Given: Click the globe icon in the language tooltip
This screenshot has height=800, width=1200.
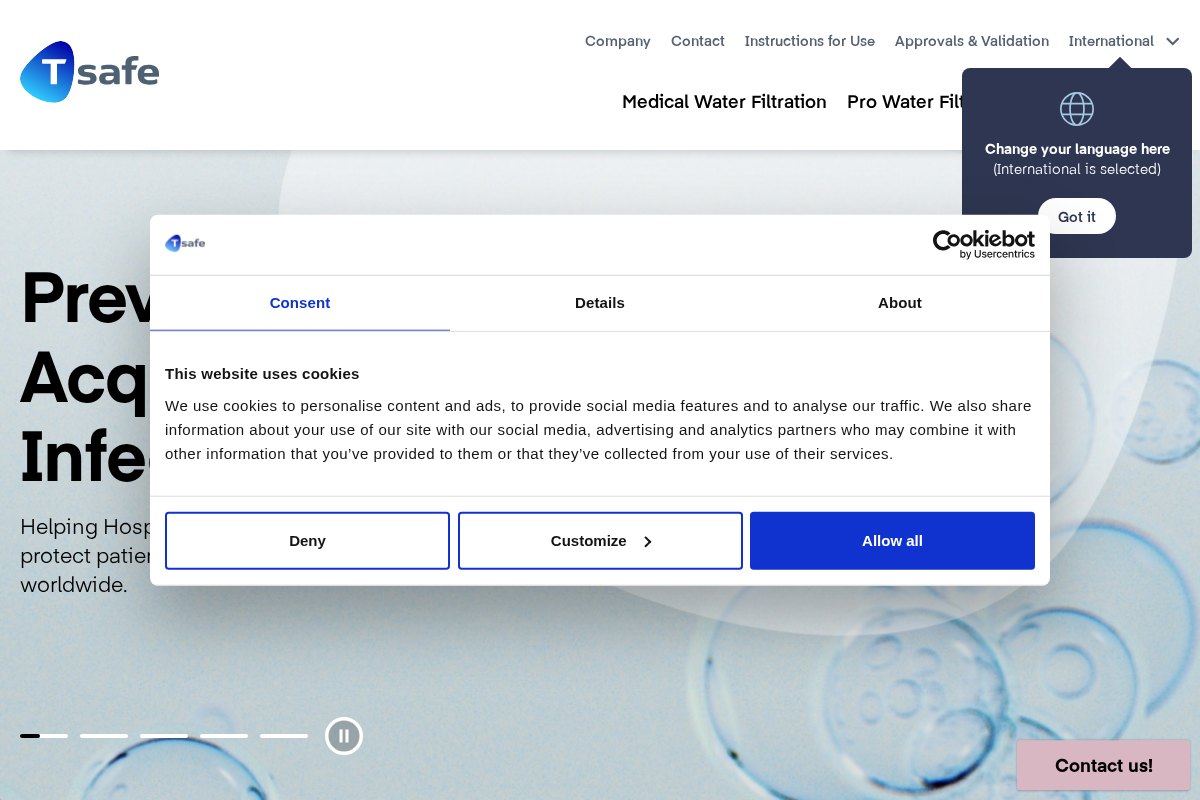Looking at the screenshot, I should 1076,109.
